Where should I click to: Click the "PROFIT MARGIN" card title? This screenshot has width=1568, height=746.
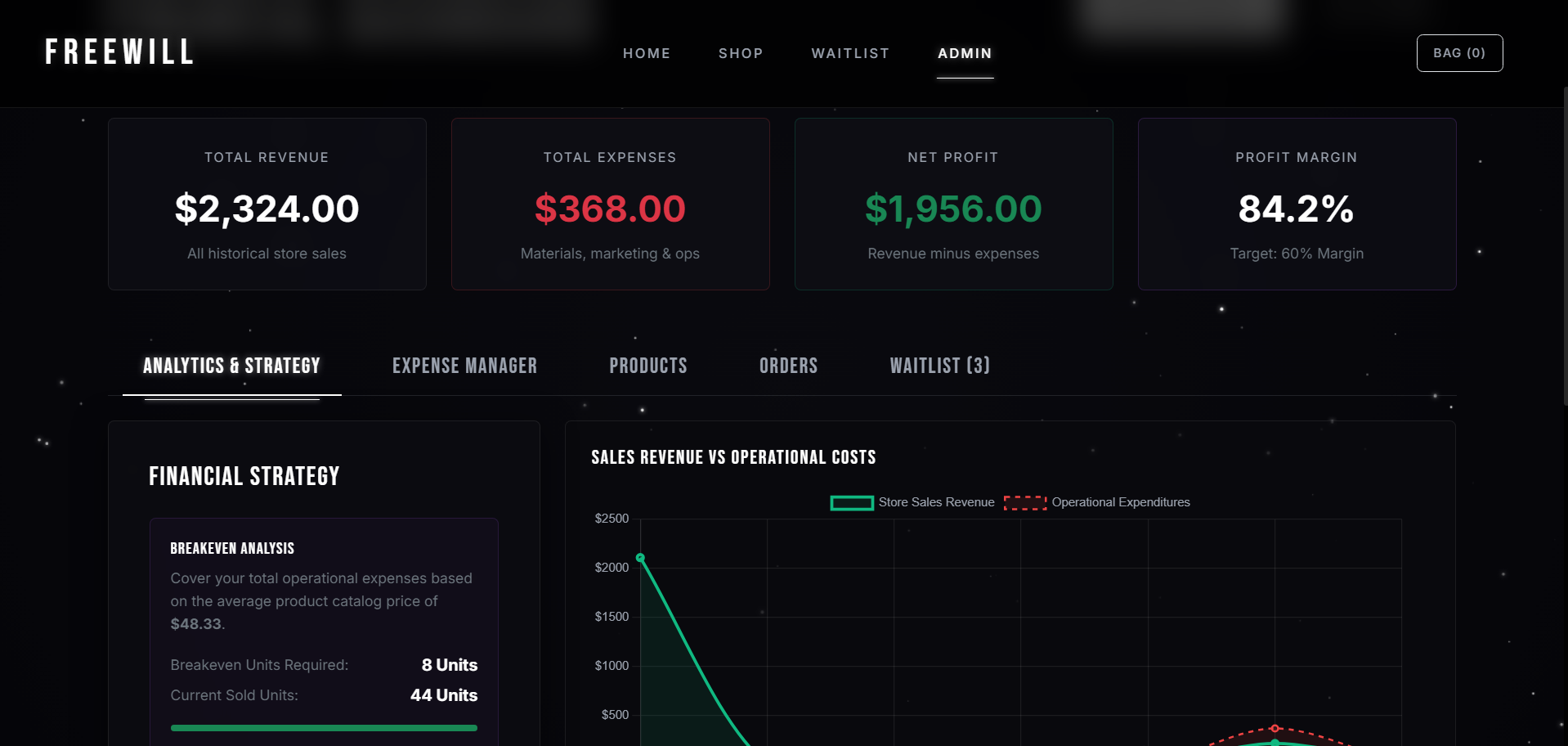1297,157
